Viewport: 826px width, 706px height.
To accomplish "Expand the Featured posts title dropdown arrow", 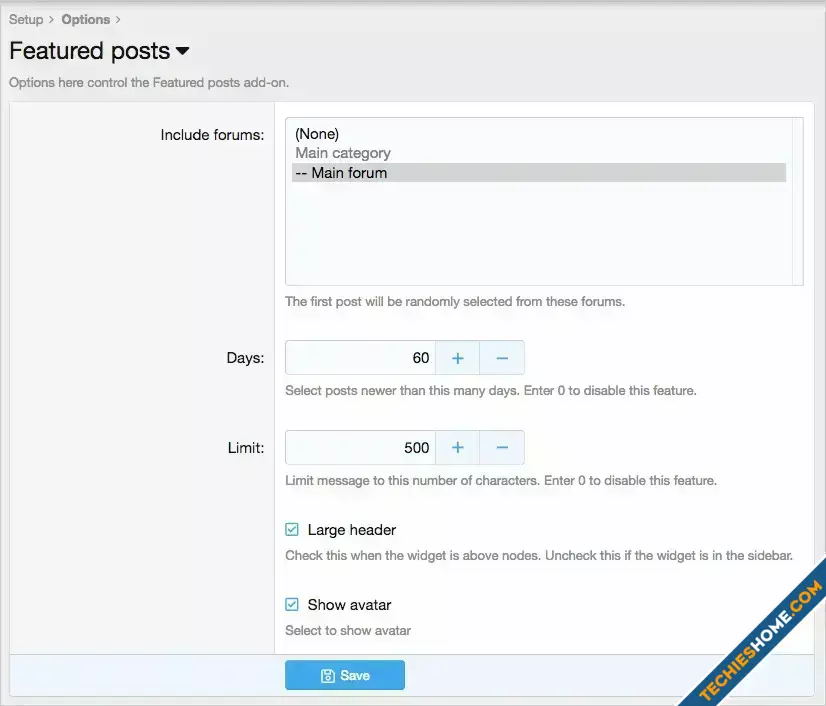I will [x=182, y=51].
